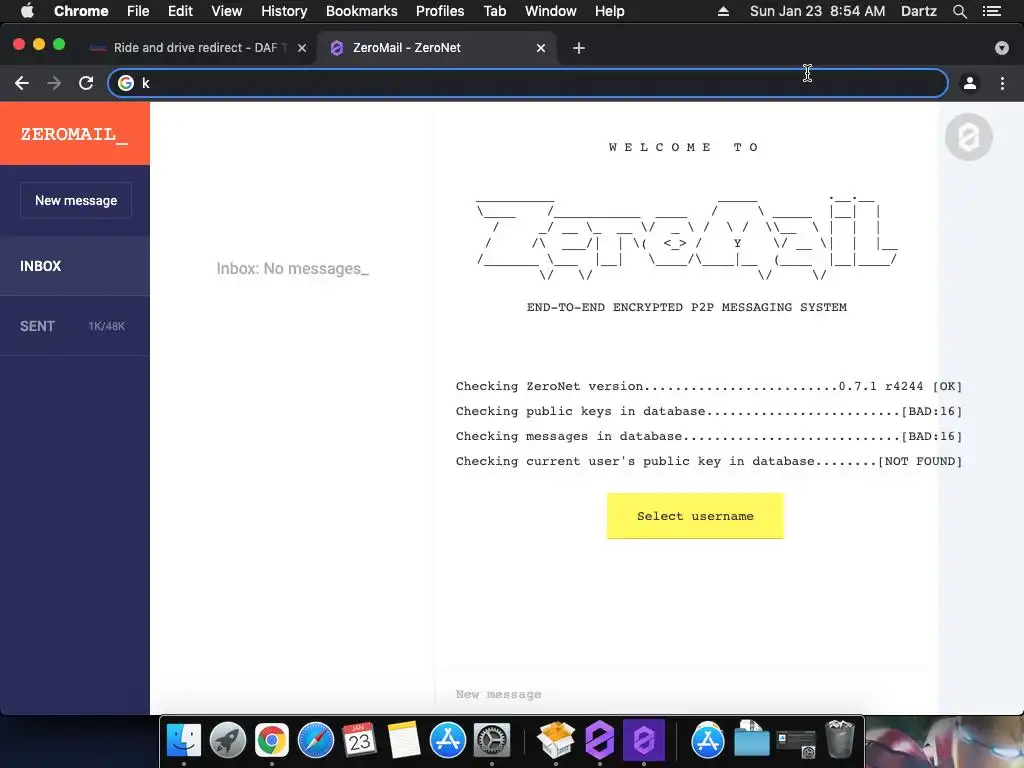Viewport: 1024px width, 768px height.
Task: Open Finder from the Dock
Action: [184, 741]
